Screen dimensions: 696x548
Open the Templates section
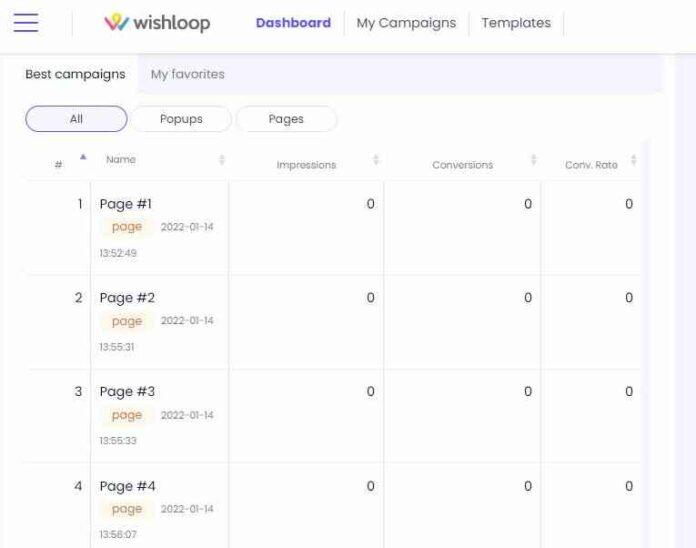pyautogui.click(x=516, y=23)
